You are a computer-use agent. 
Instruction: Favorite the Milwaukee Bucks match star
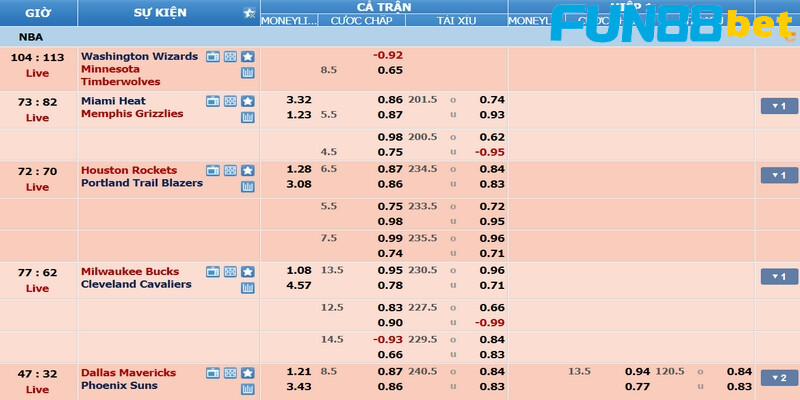247,271
